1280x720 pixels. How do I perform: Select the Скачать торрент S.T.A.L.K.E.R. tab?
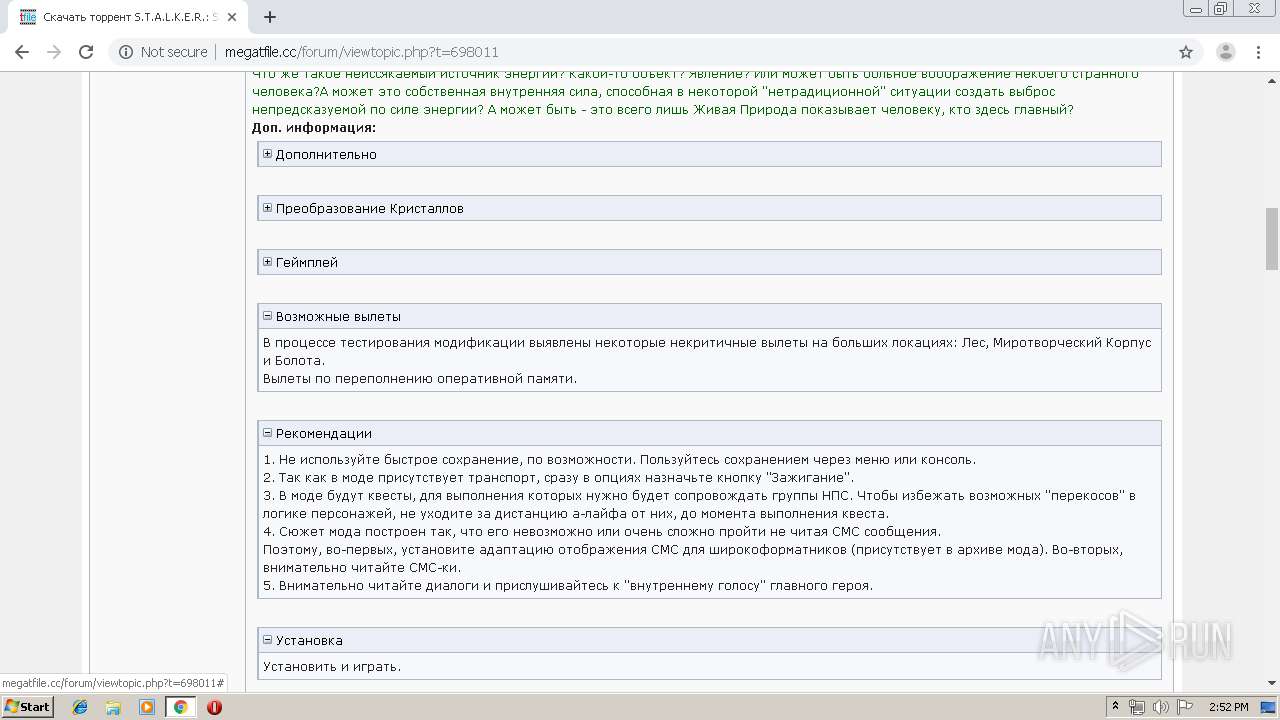point(128,17)
